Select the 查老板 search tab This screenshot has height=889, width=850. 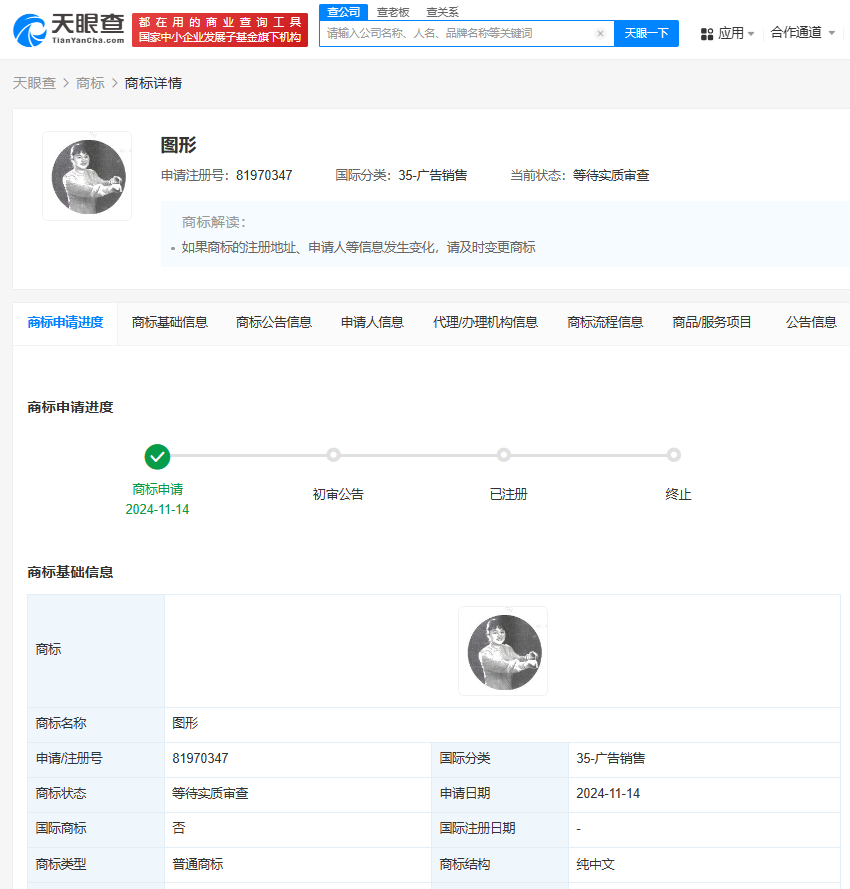(x=393, y=12)
